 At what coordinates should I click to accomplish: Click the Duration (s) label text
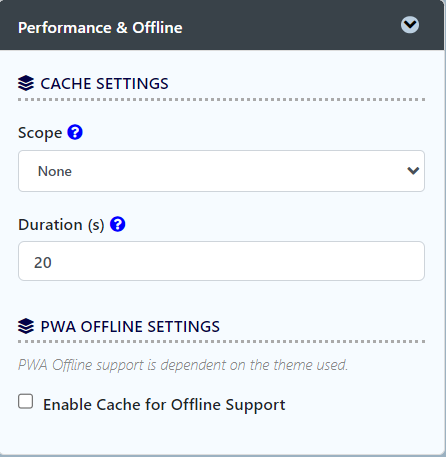click(61, 225)
